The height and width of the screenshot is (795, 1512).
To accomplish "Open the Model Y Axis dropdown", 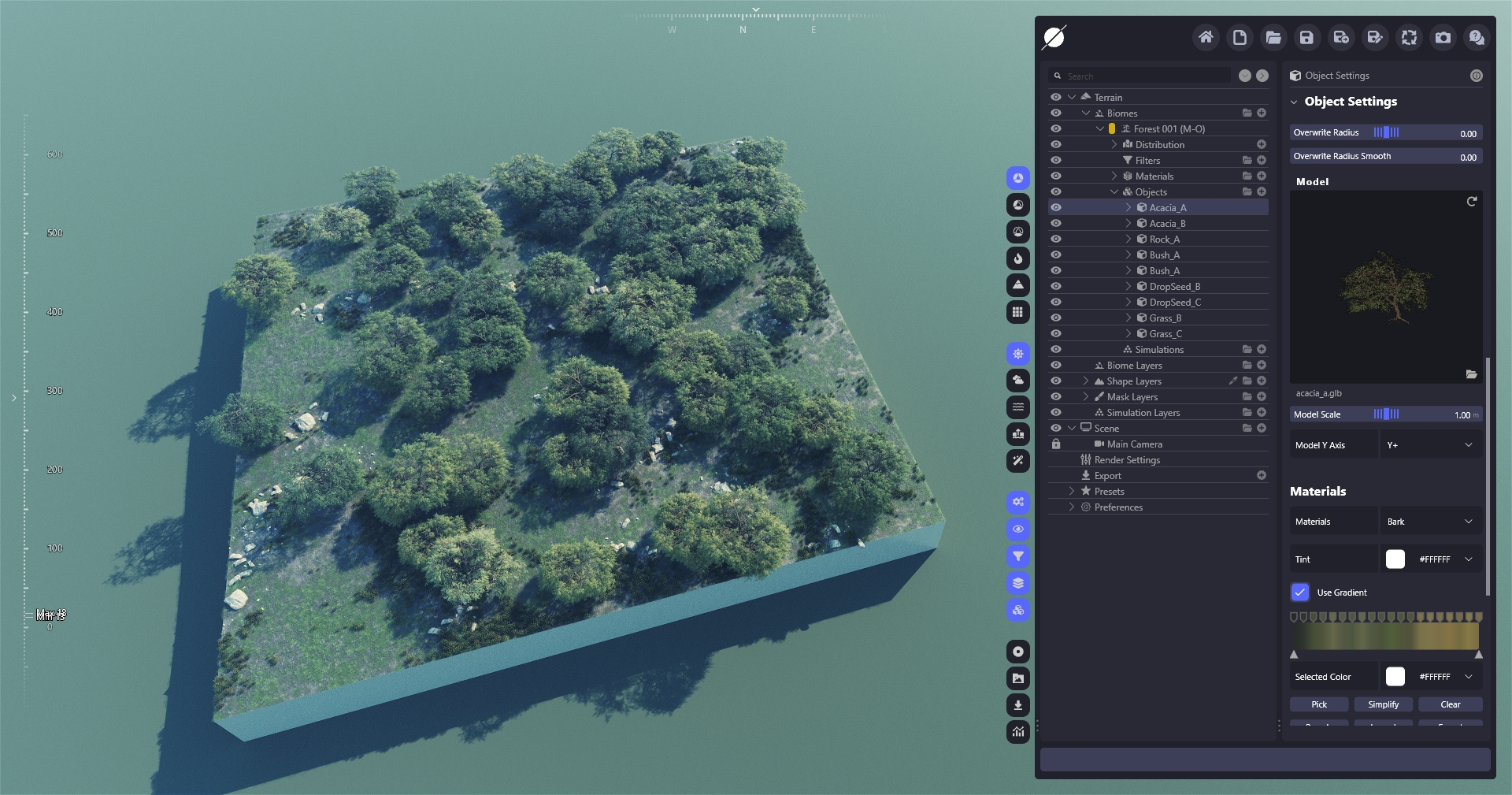I will pyautogui.click(x=1430, y=445).
